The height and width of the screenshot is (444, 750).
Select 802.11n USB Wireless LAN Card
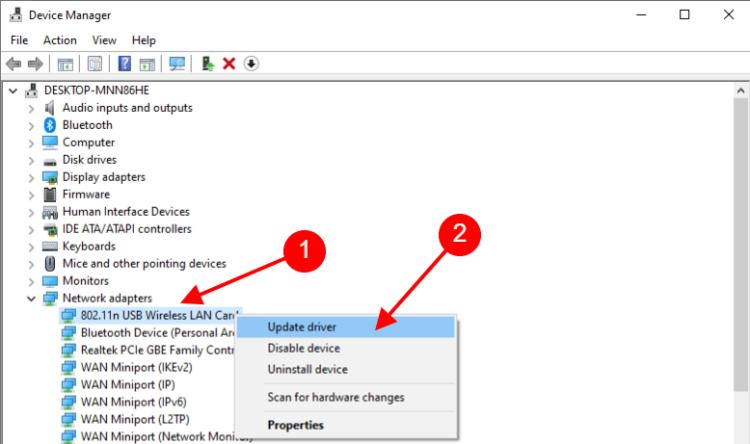pyautogui.click(x=159, y=315)
